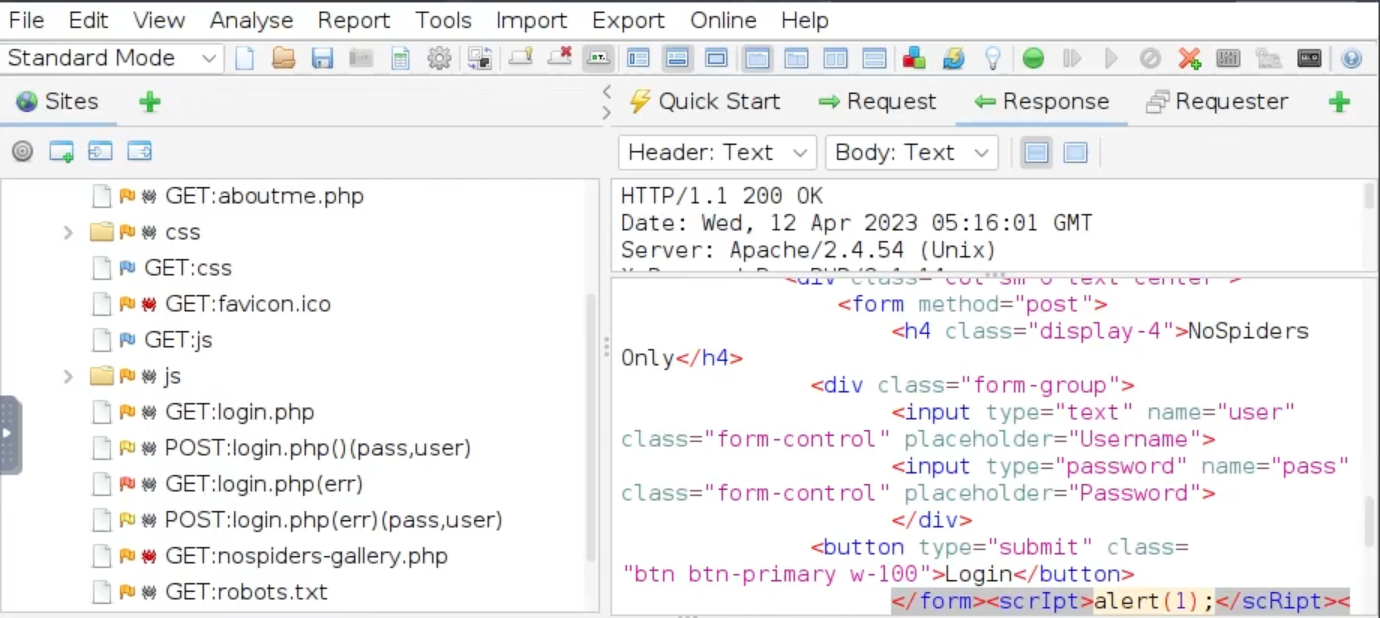The height and width of the screenshot is (618, 1380).
Task: Click the upper collapse arrow on the panel splitter
Action: click(x=606, y=92)
